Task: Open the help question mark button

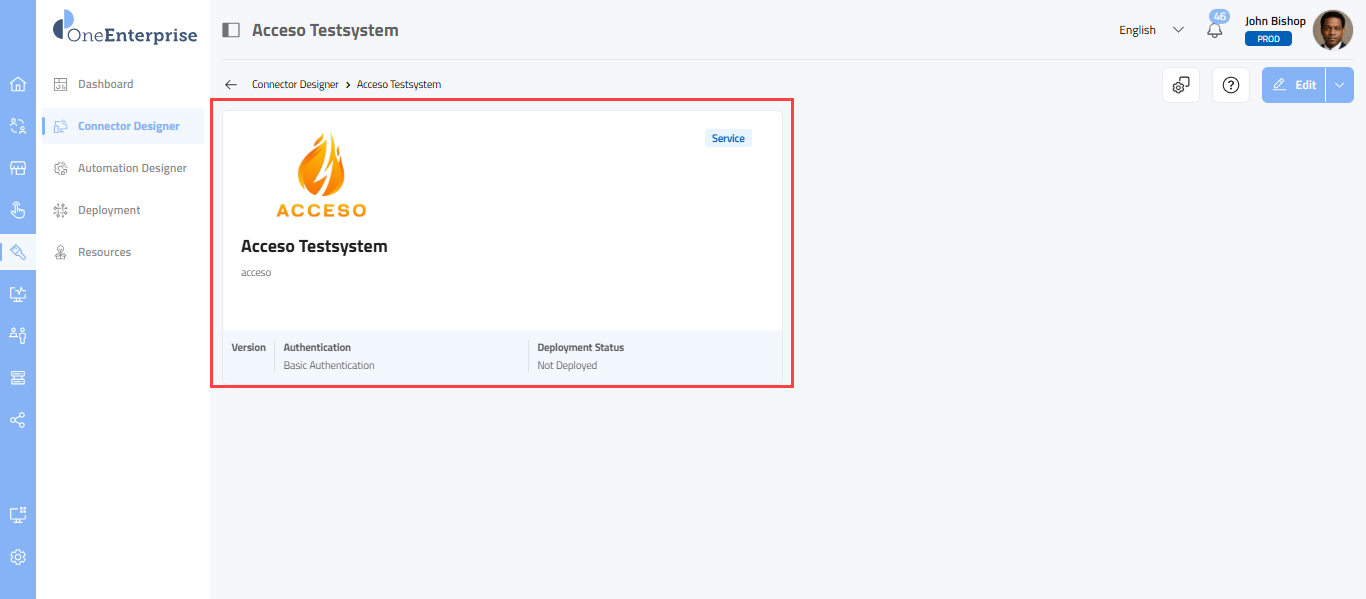Action: pyautogui.click(x=1231, y=85)
